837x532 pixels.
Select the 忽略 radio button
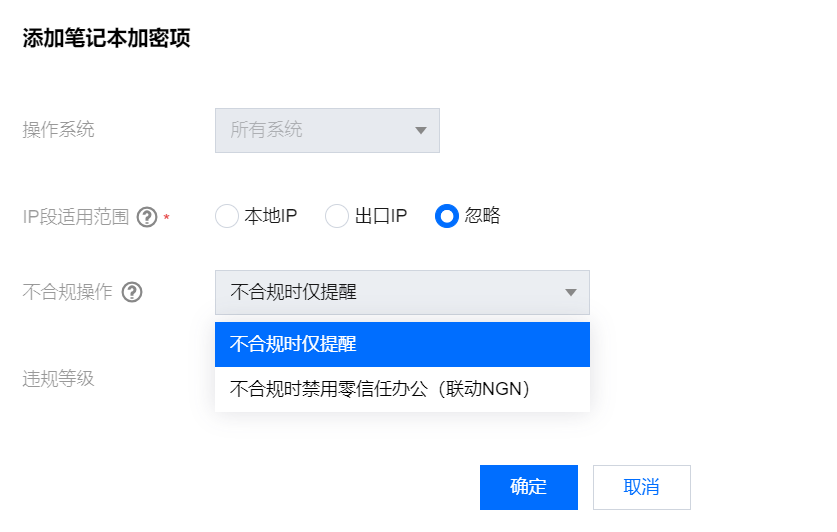[447, 216]
